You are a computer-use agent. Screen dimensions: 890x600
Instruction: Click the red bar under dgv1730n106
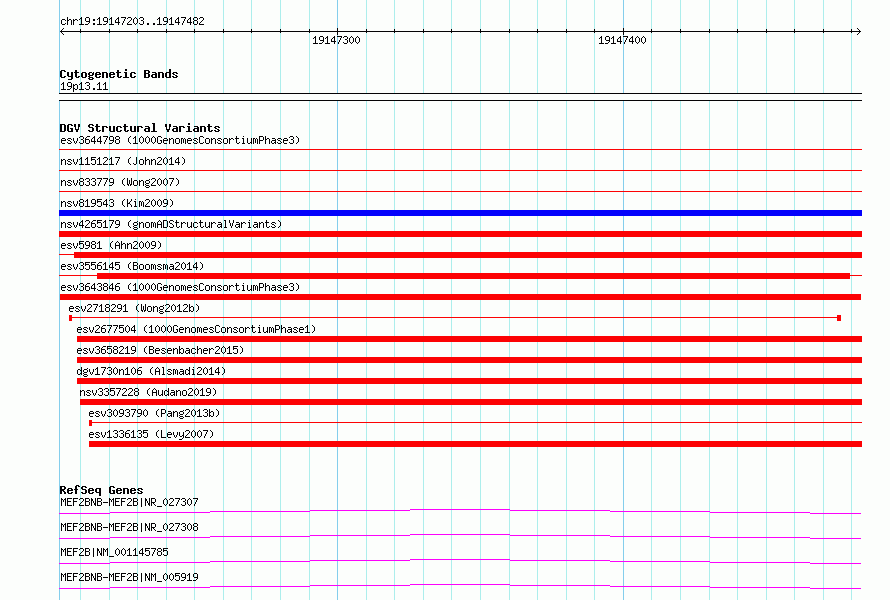[469, 381]
